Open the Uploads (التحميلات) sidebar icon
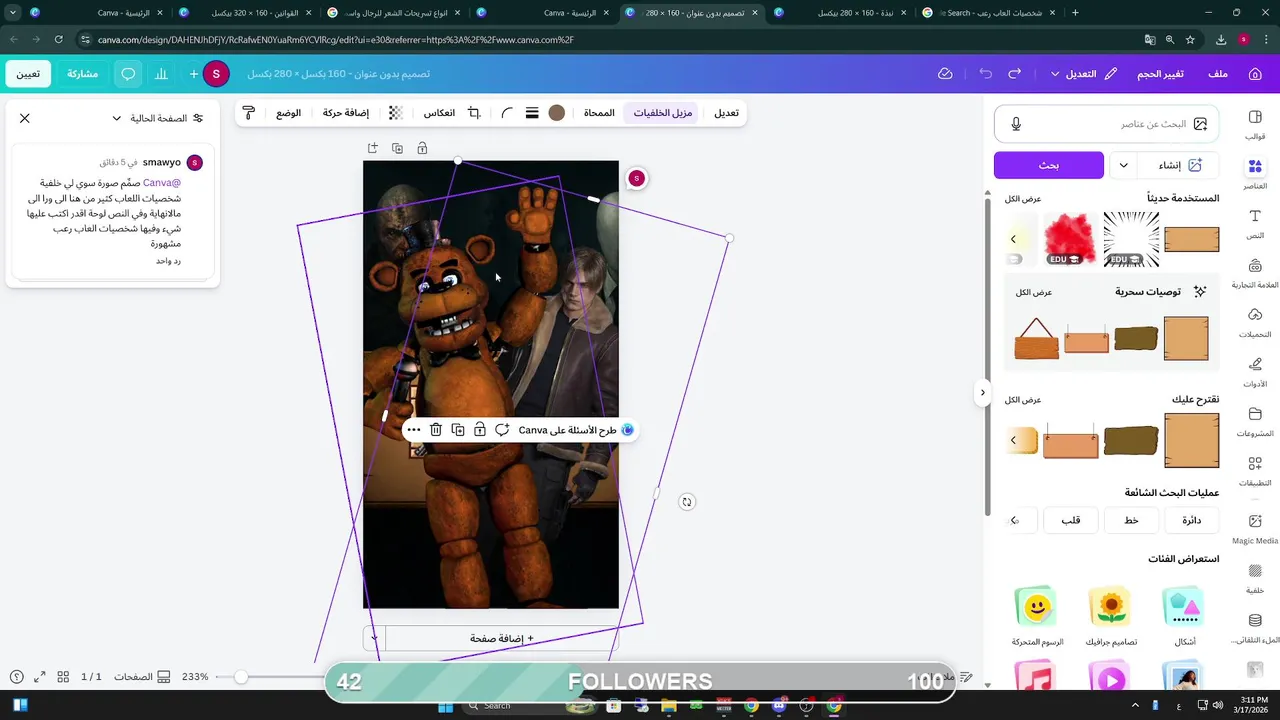Image resolution: width=1280 pixels, height=720 pixels. pyautogui.click(x=1255, y=322)
